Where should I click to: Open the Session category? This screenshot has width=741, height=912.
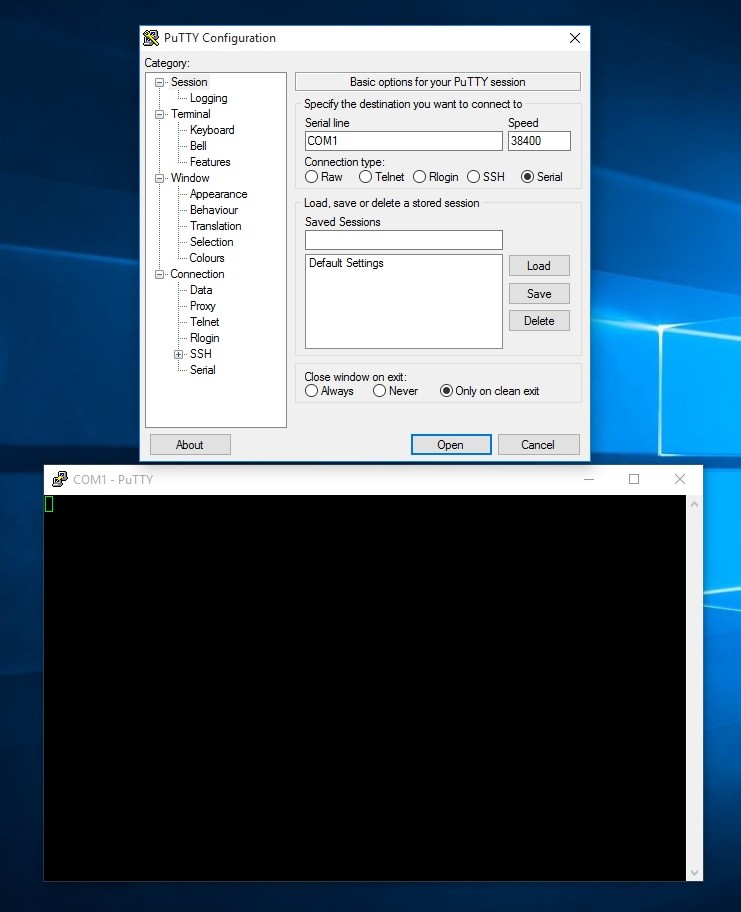189,82
